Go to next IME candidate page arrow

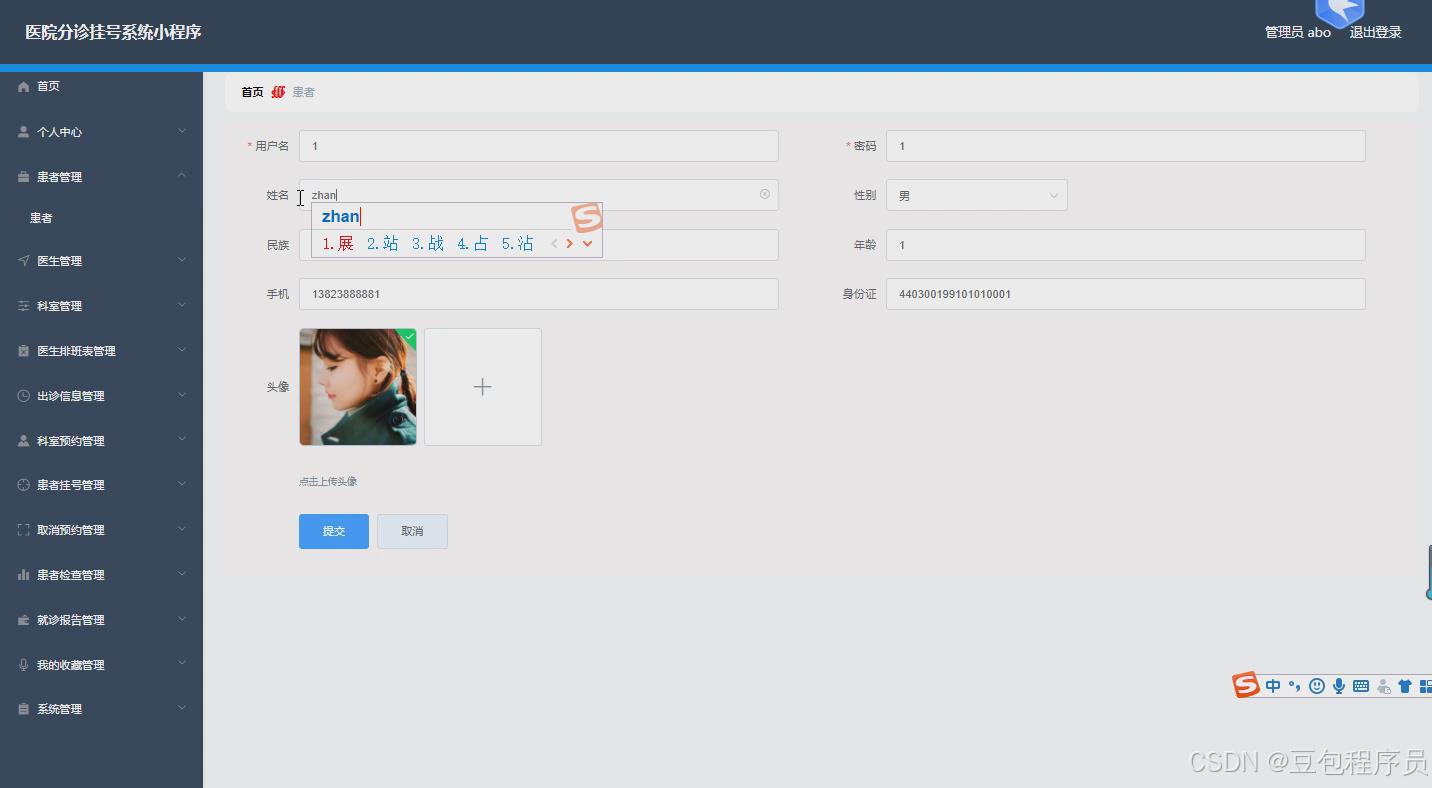pyautogui.click(x=570, y=243)
